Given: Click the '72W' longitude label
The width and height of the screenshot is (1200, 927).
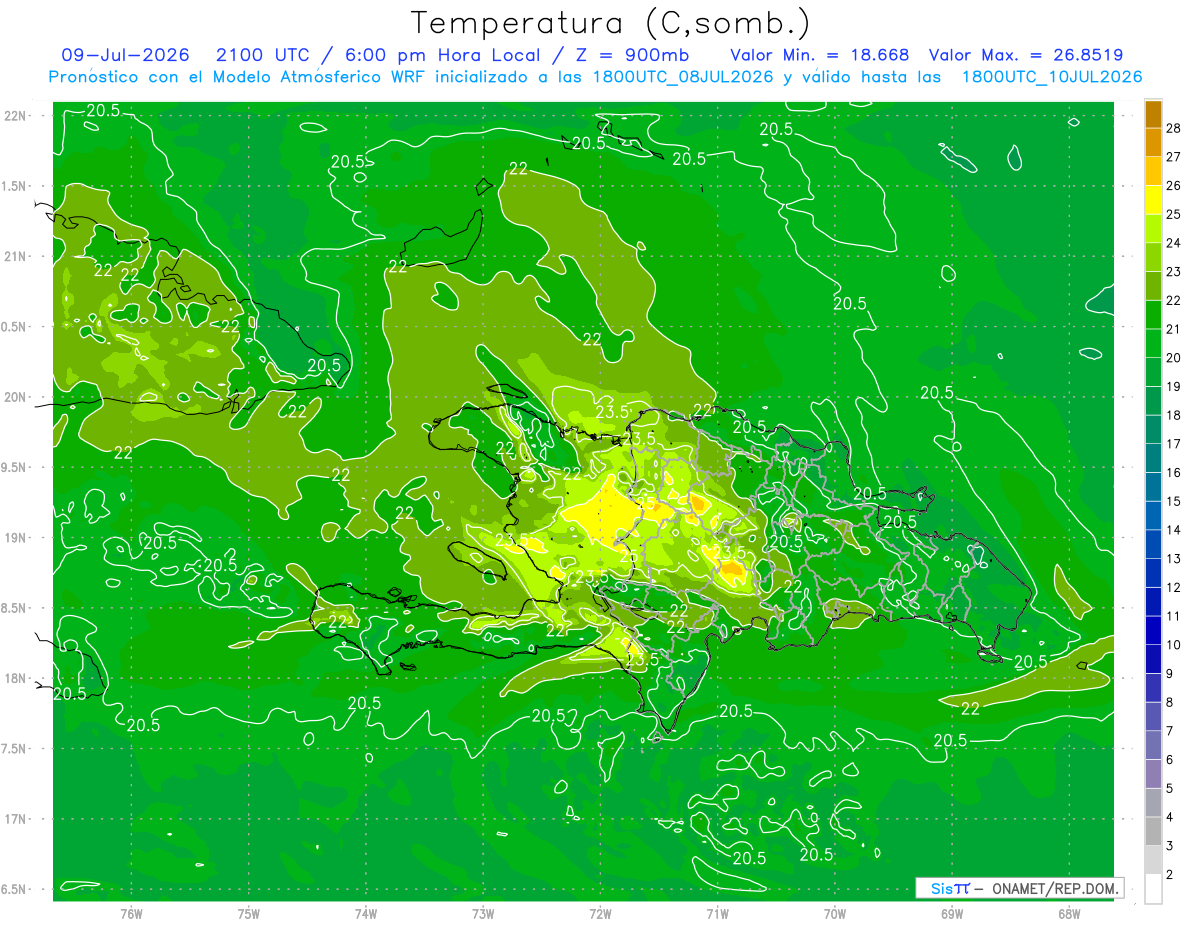Looking at the screenshot, I should click(600, 914).
